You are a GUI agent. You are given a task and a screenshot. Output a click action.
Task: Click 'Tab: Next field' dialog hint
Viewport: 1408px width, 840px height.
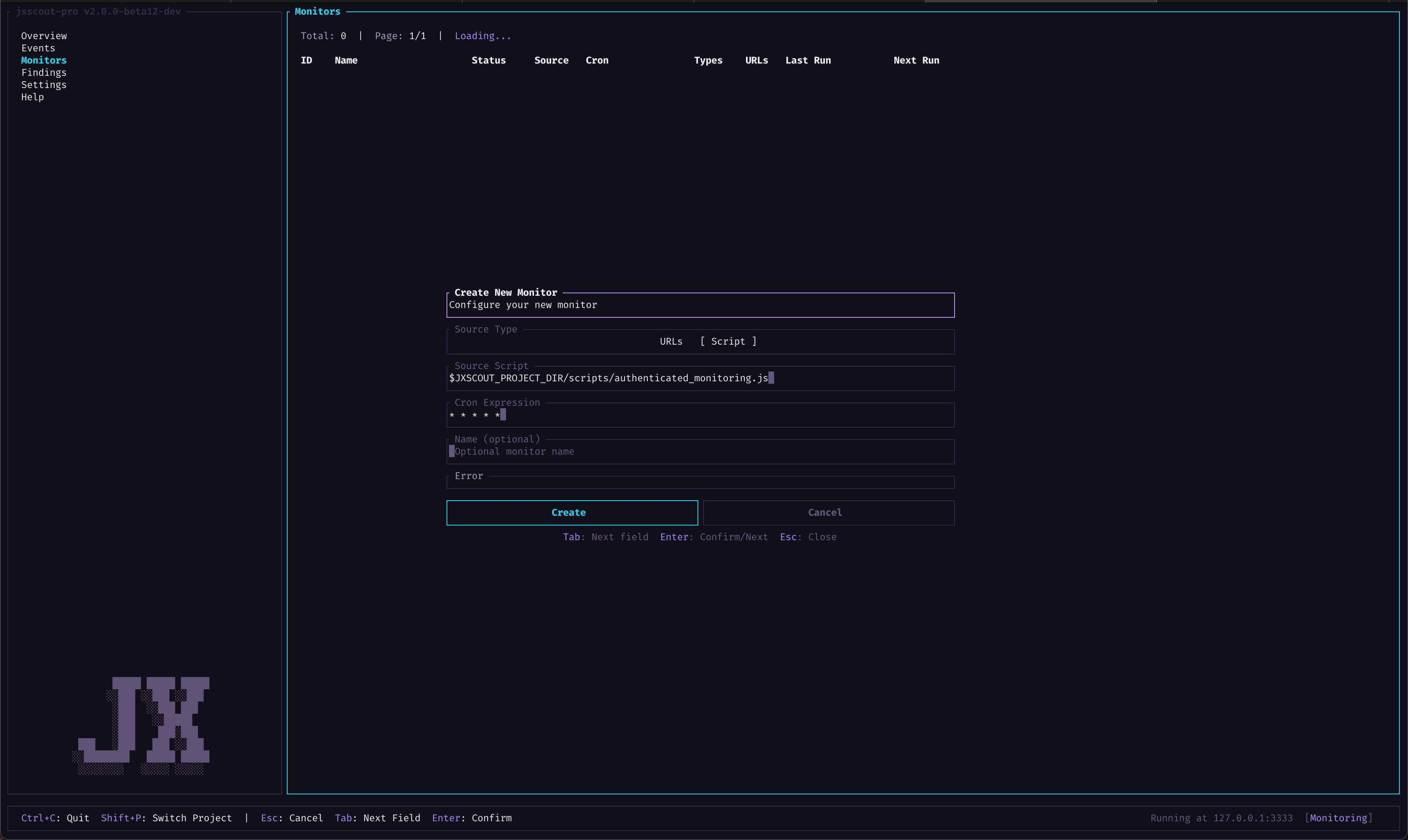[x=605, y=537]
